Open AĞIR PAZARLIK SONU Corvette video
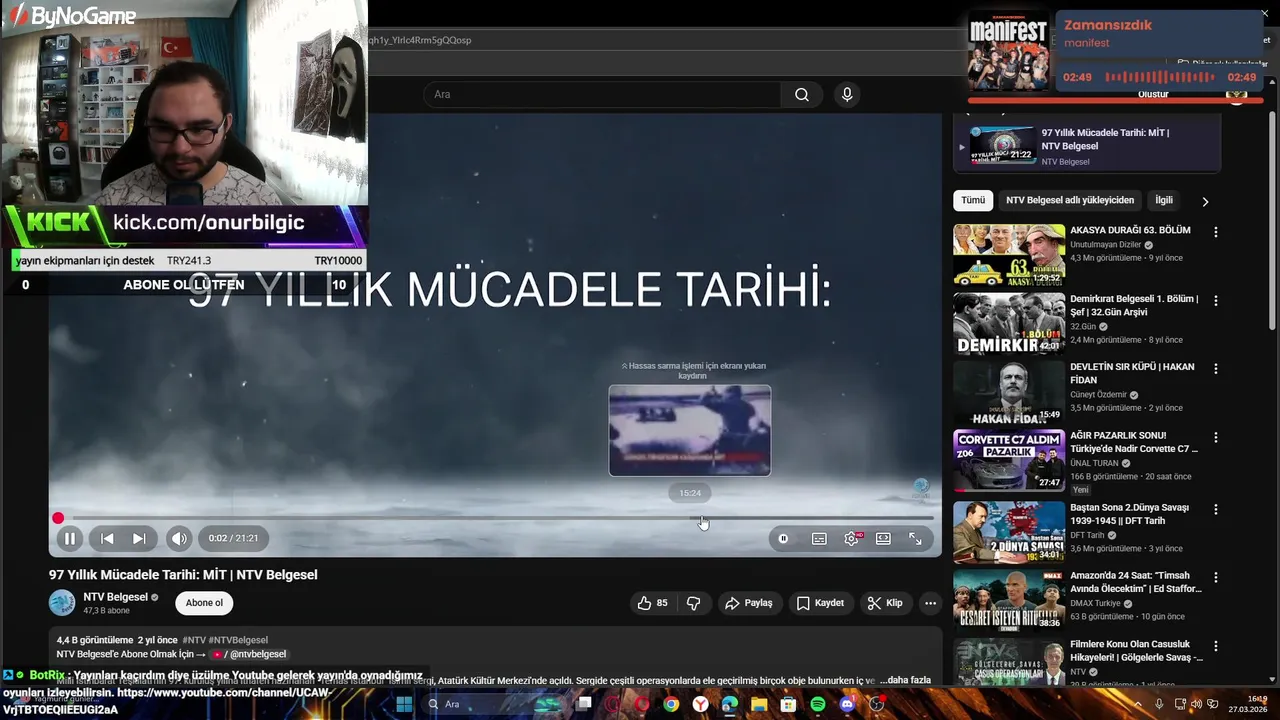The height and width of the screenshot is (720, 1280). (x=1009, y=461)
